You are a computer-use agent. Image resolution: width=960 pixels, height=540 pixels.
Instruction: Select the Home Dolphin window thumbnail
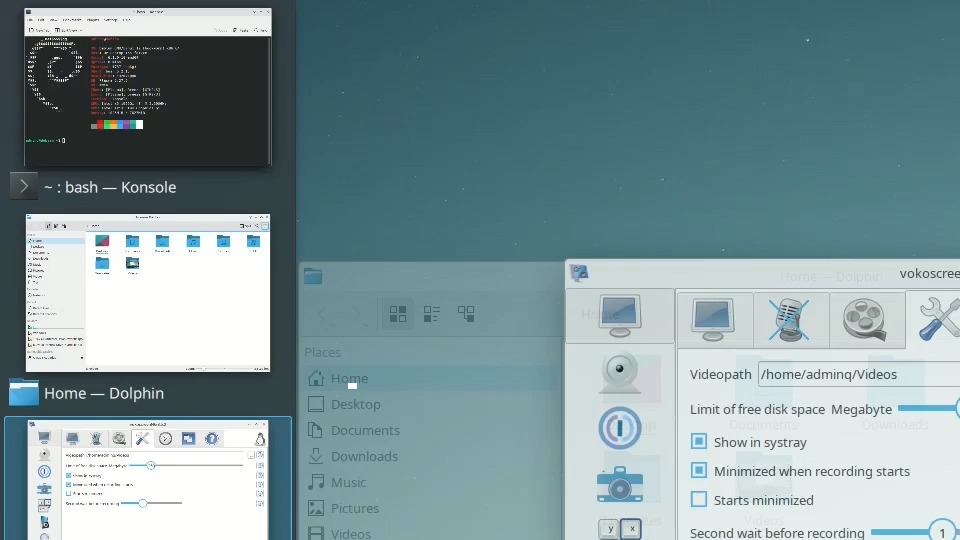(148, 293)
